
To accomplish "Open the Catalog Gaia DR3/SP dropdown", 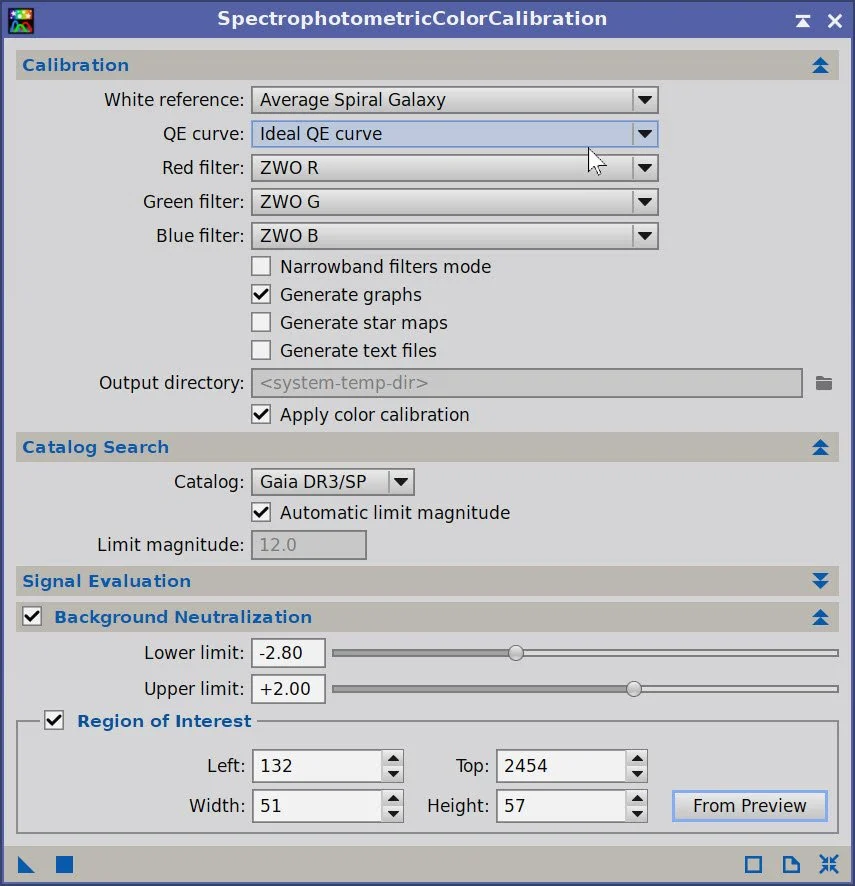I will (333, 482).
